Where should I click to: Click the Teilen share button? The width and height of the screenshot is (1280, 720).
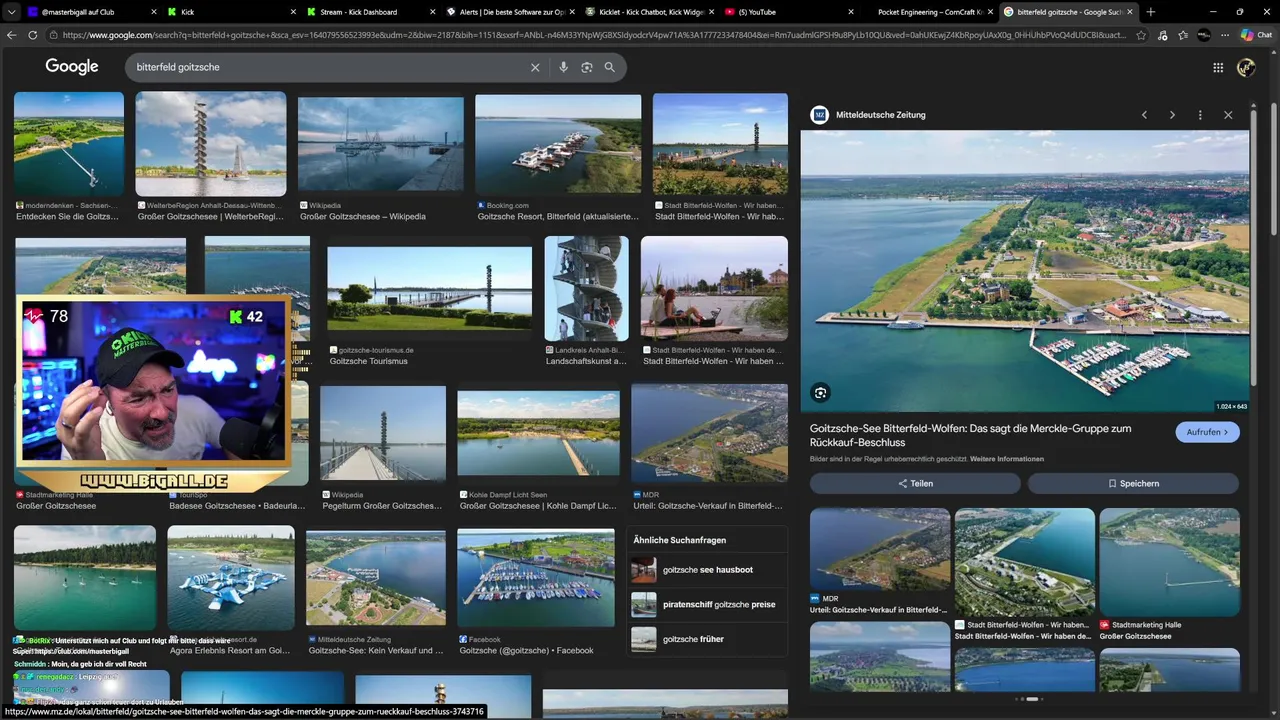coord(915,483)
